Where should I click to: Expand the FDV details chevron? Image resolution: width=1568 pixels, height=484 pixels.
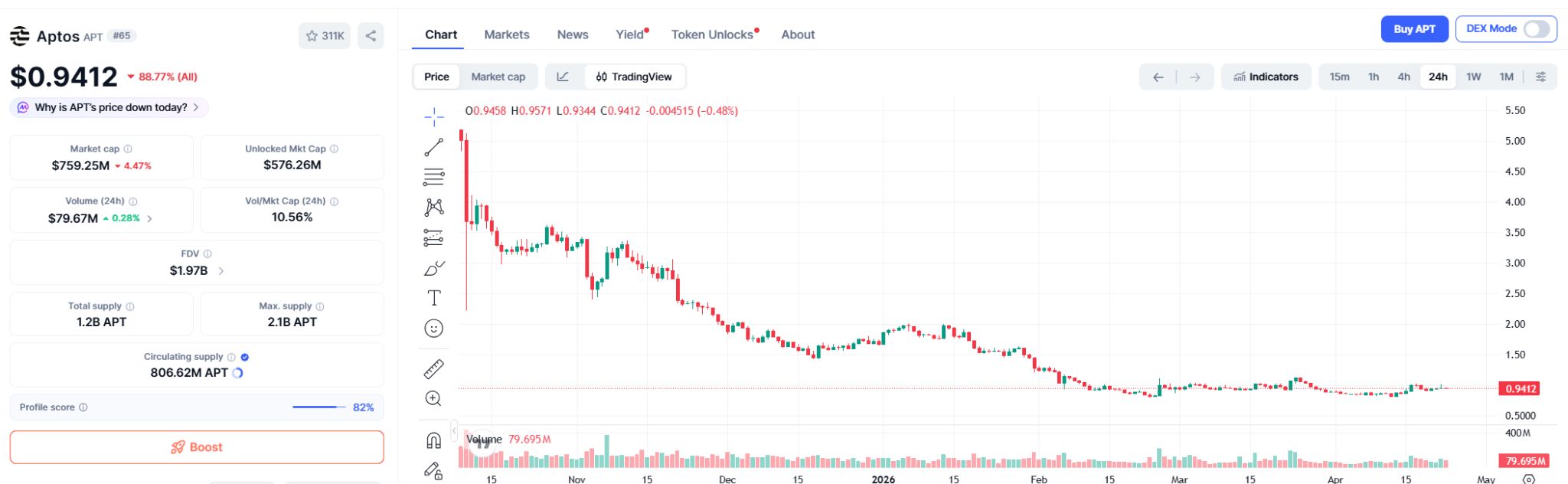pos(221,270)
